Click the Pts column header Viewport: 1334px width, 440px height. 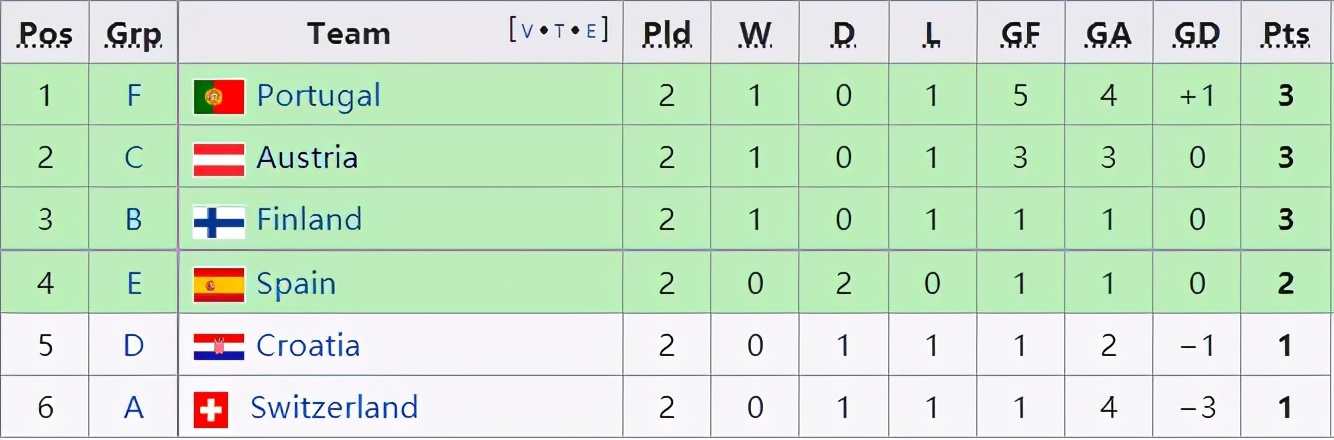point(1286,34)
